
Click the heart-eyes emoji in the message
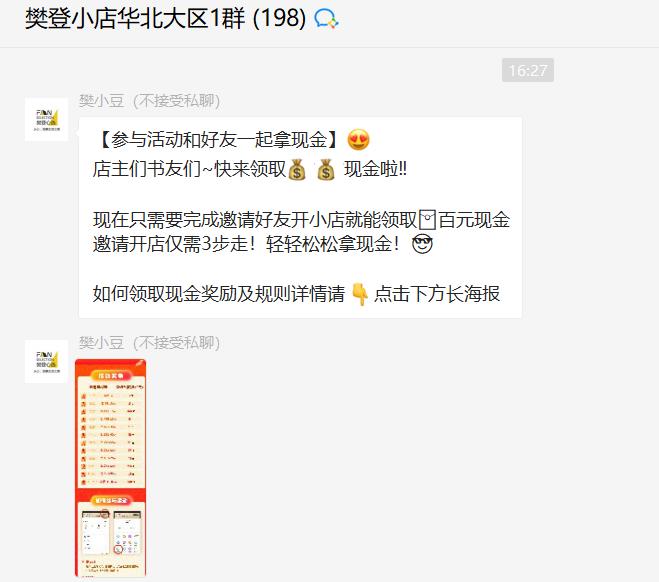pyautogui.click(x=358, y=140)
